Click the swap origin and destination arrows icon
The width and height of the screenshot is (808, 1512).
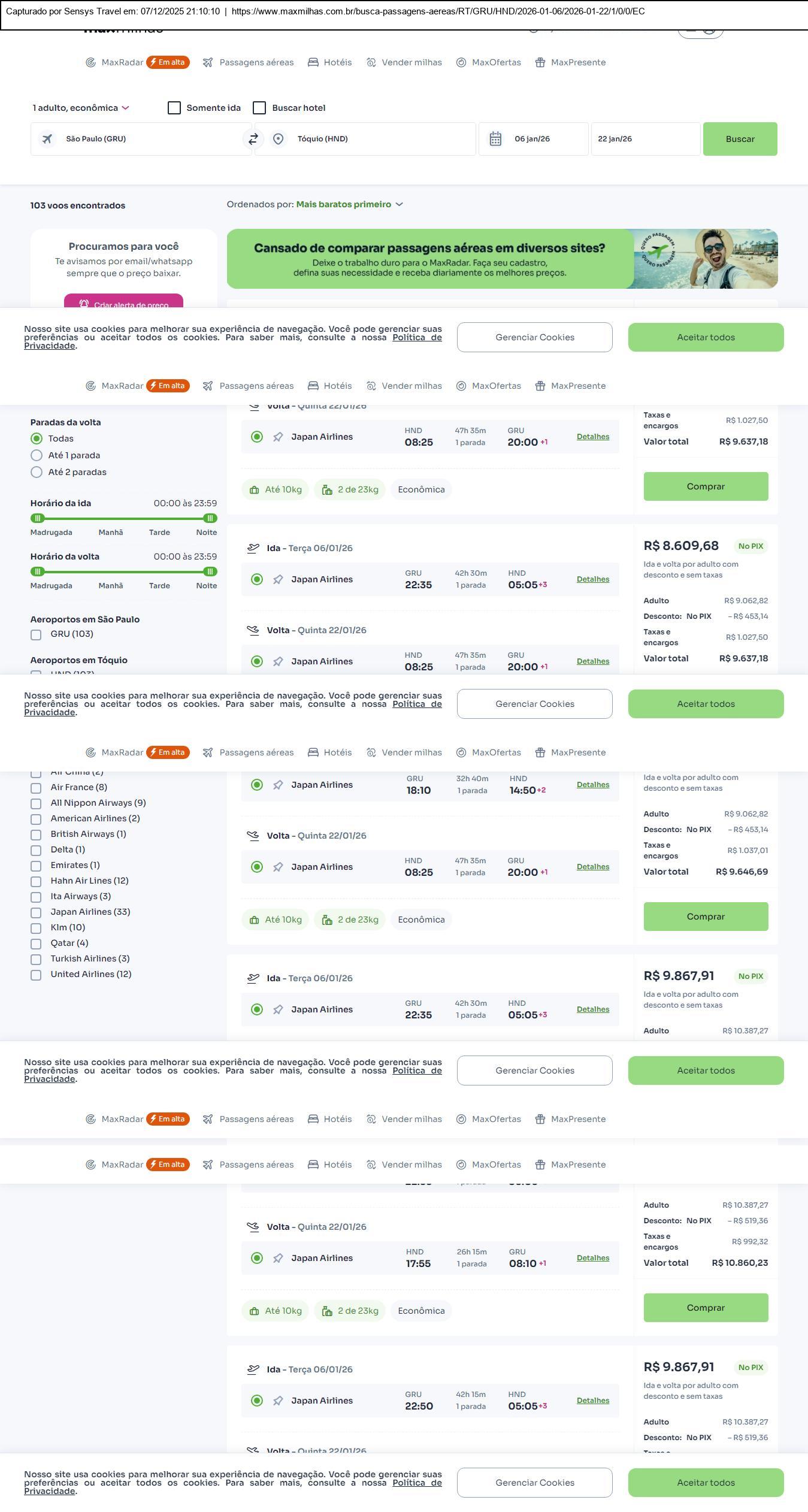(253, 139)
